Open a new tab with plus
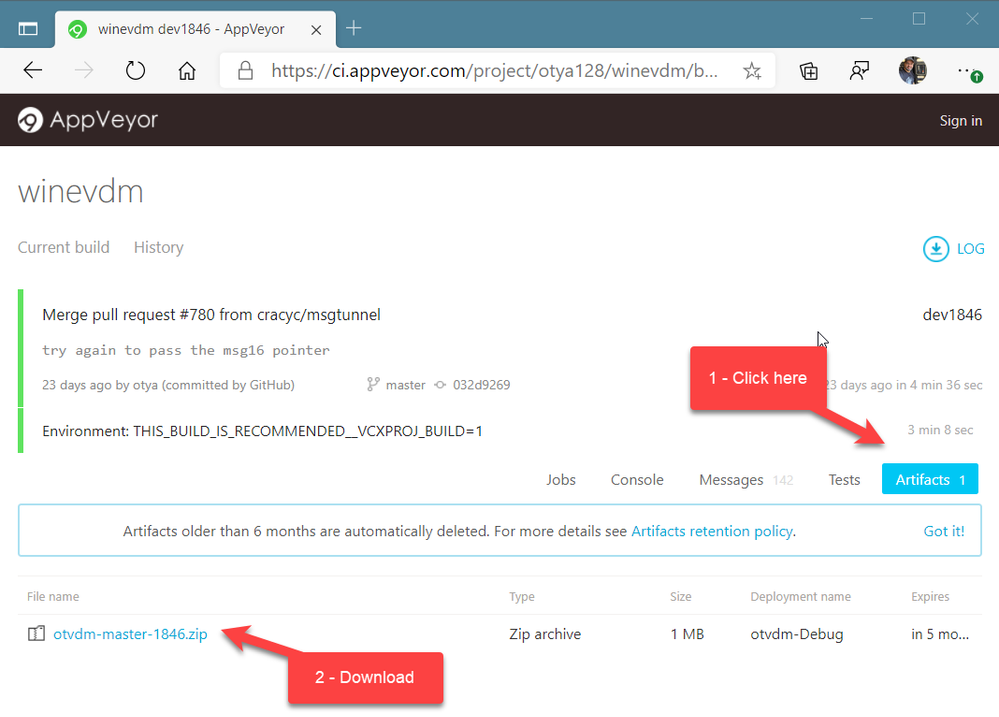The height and width of the screenshot is (717, 999). click(x=354, y=28)
